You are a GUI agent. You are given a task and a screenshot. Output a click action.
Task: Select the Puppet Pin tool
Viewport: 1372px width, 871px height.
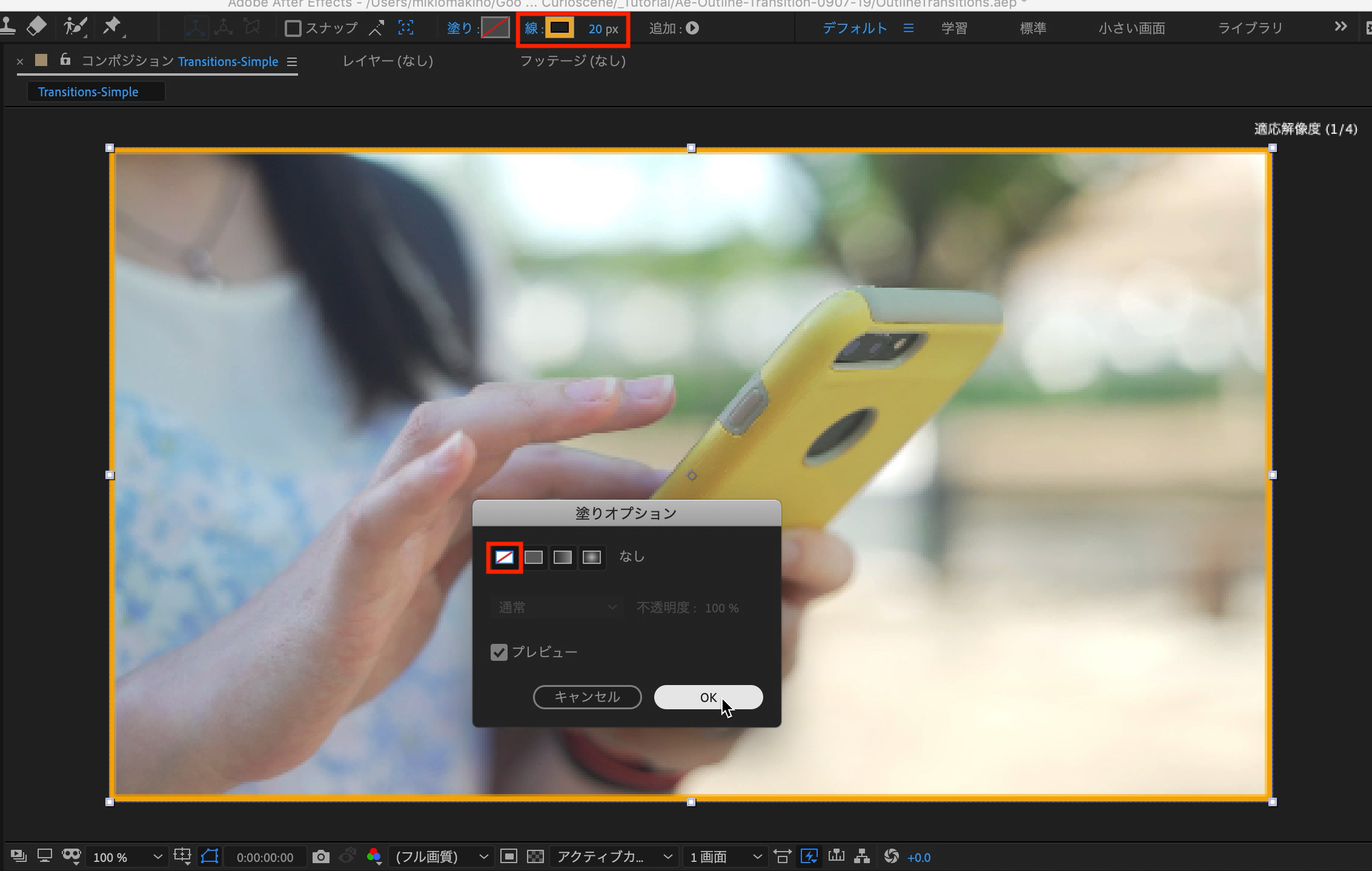point(112,26)
